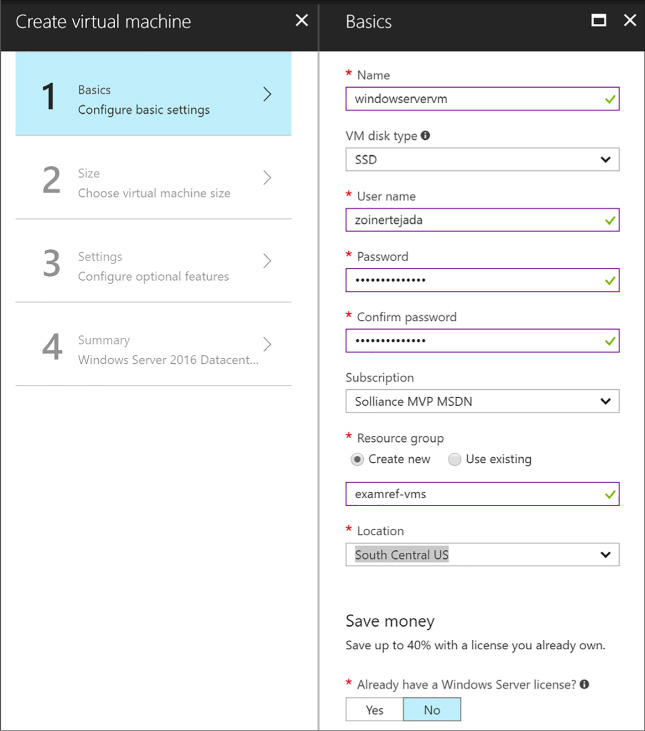The height and width of the screenshot is (731, 645).
Task: Click the chevron arrow on the Basics step
Action: click(267, 94)
